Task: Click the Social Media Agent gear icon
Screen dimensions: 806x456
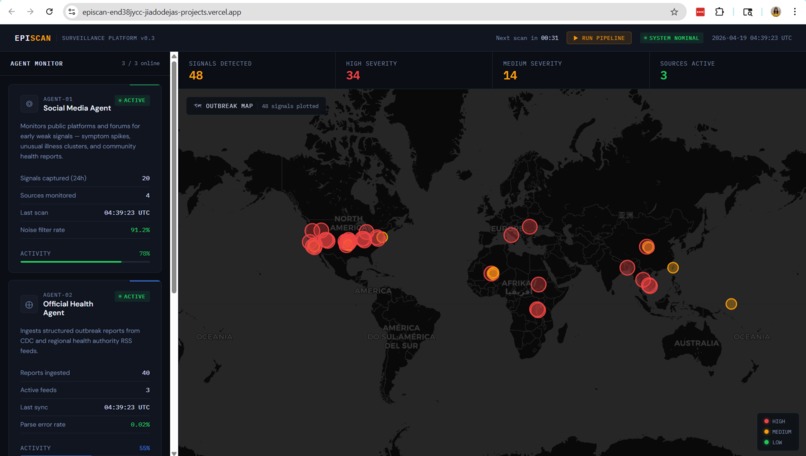Action: click(29, 104)
